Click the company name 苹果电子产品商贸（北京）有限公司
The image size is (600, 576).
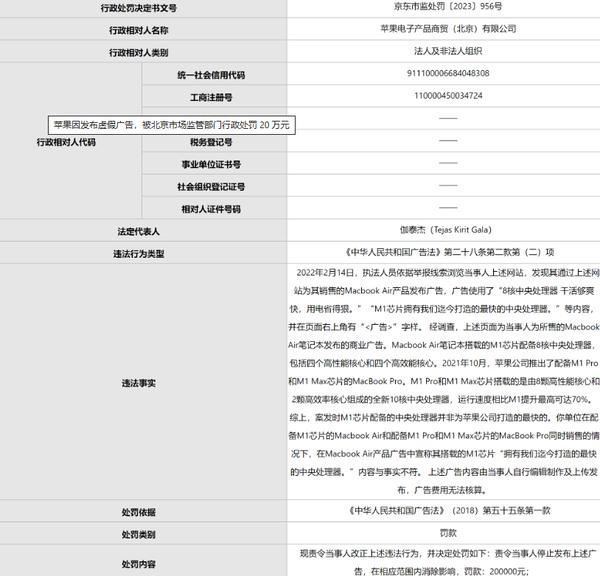pos(448,29)
